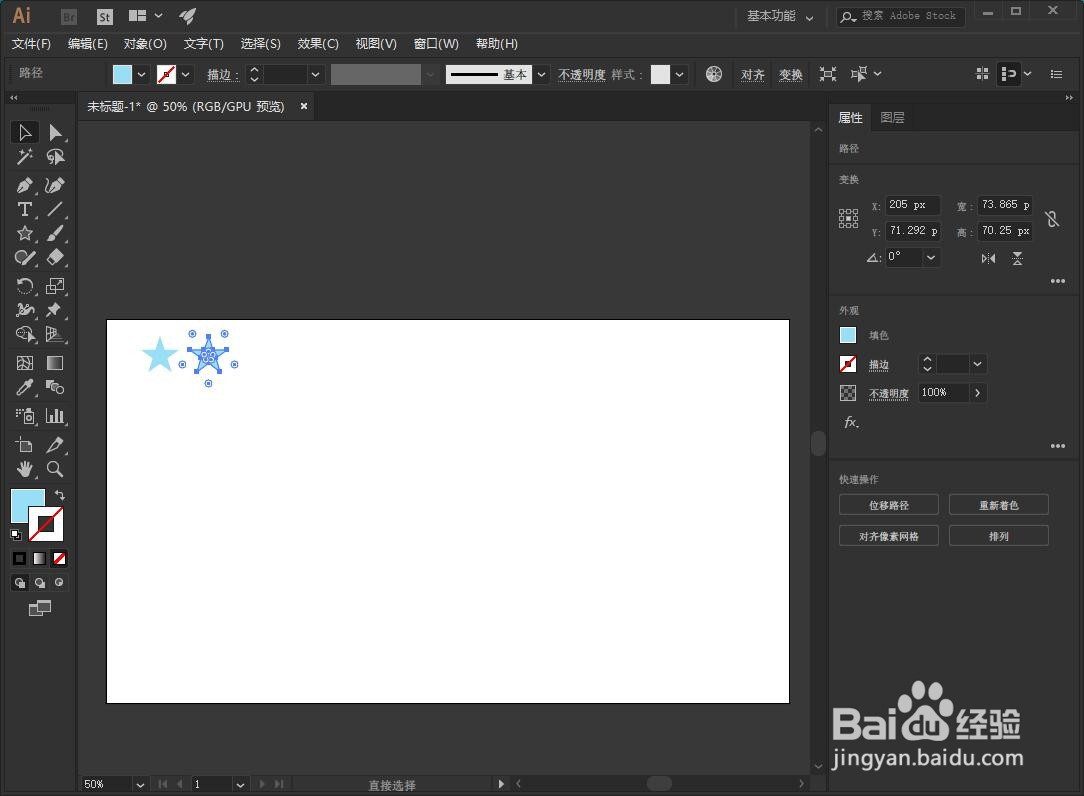Expand the 50% zoom level dropdown
Screen dimensions: 1084x796
tap(140, 784)
